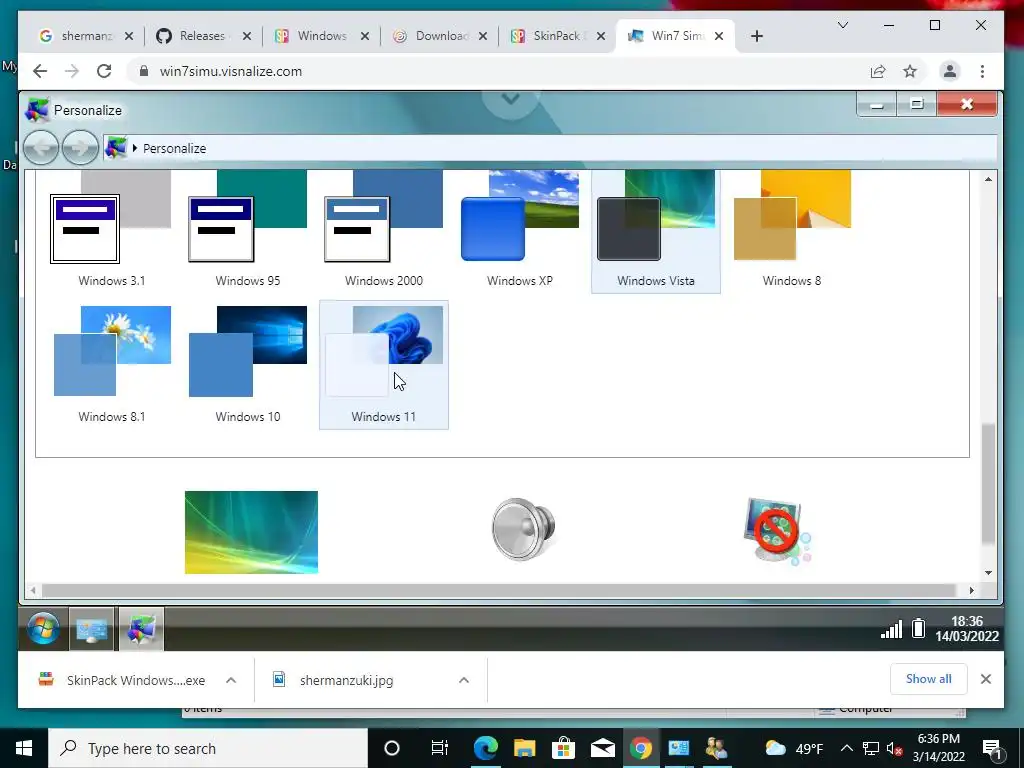Open Chrome three-dot menu
This screenshot has width=1024, height=768.
982,71
